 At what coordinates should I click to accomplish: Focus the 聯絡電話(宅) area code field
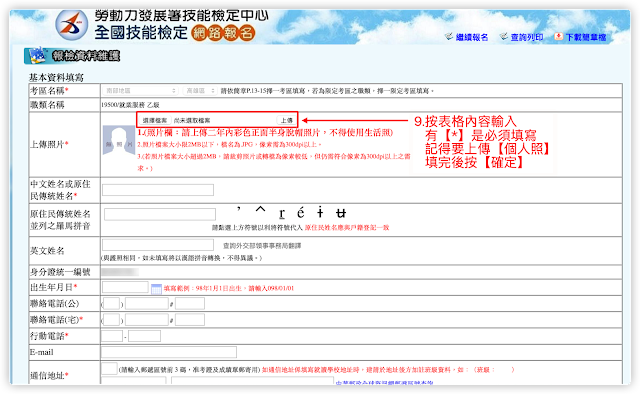pos(111,320)
